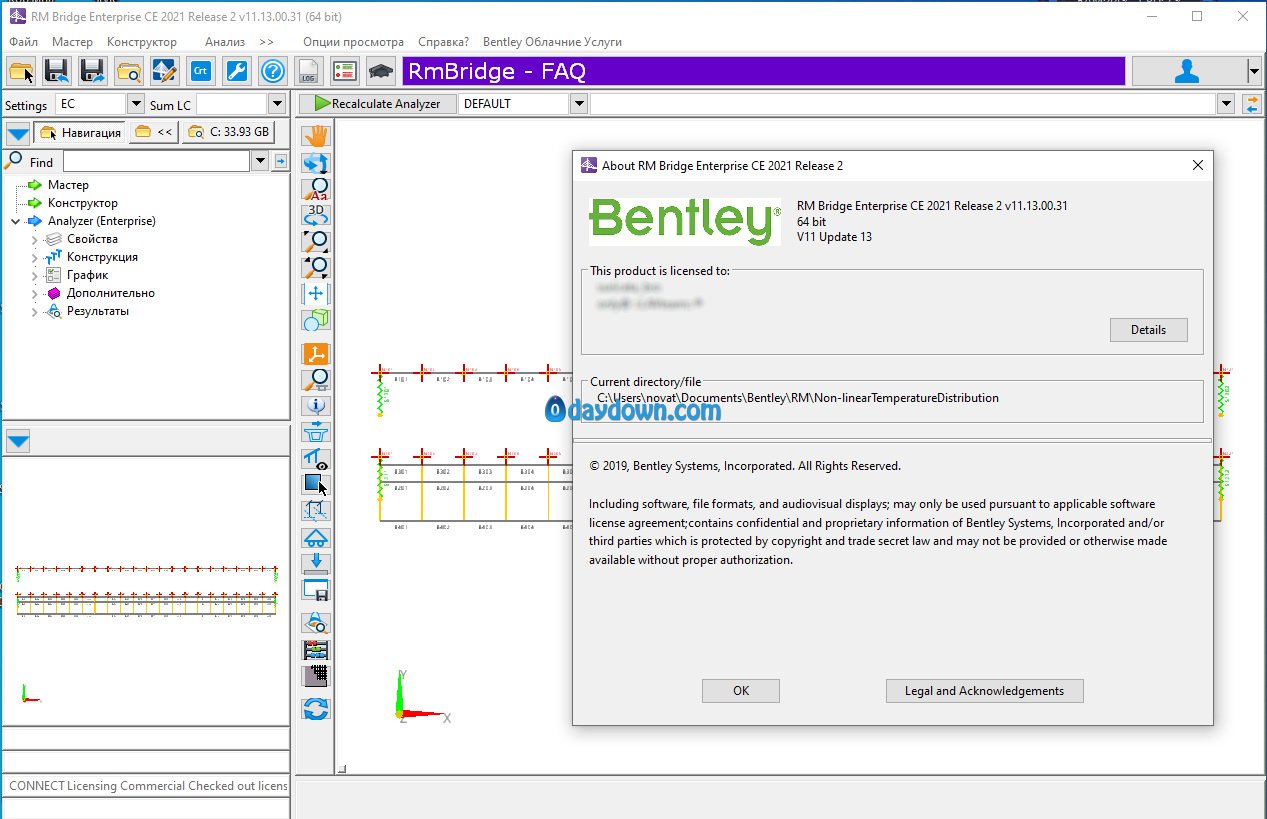Click the graduation cap learning icon
Image resolution: width=1267 pixels, height=819 pixels.
(381, 71)
